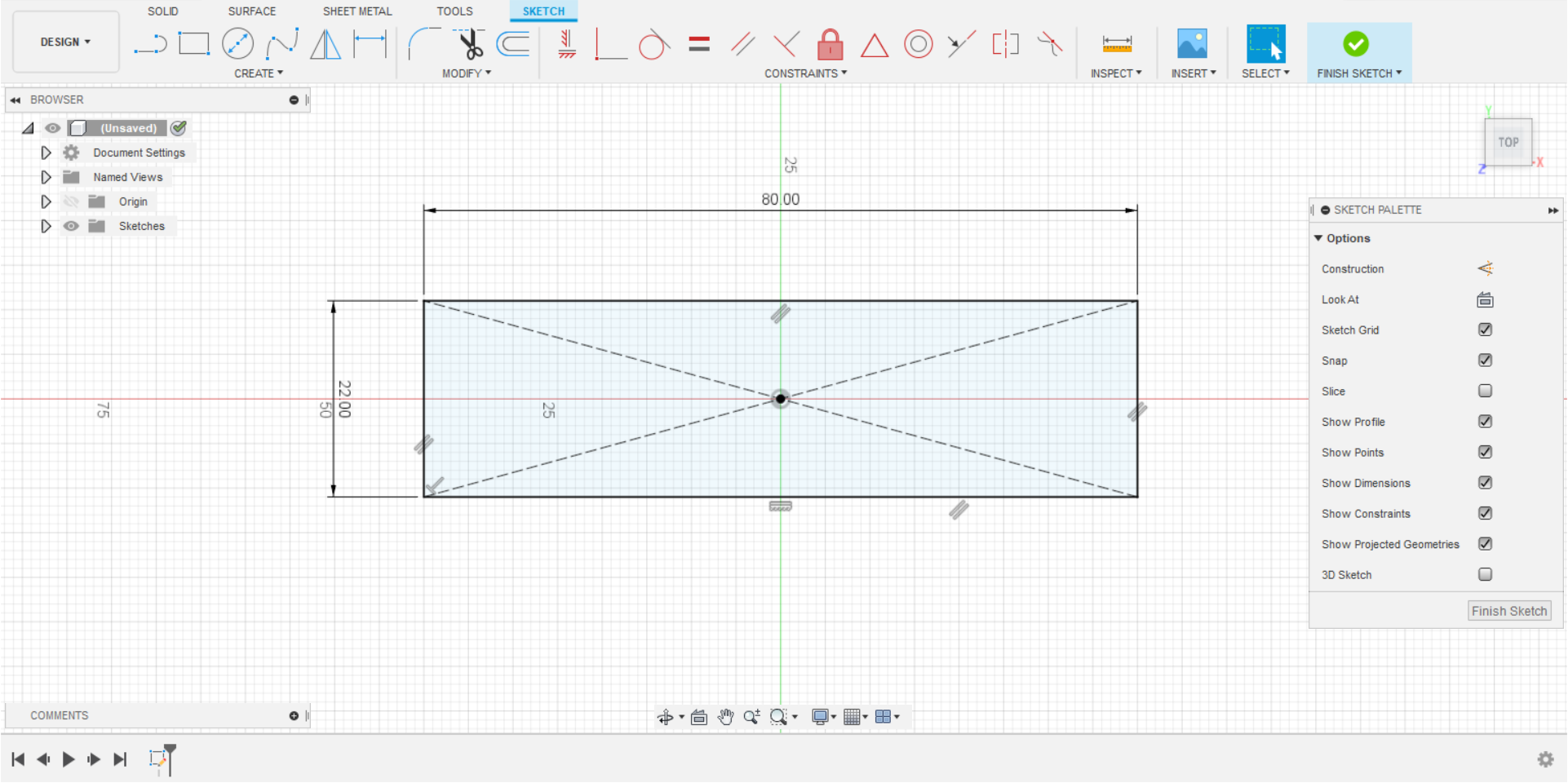Image resolution: width=1568 pixels, height=783 pixels.
Task: Expand Named Views tree node
Action: pyautogui.click(x=46, y=177)
